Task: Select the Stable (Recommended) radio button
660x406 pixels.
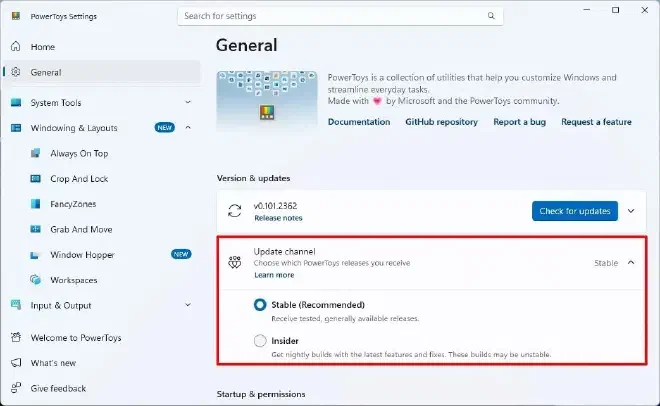Action: click(x=260, y=305)
